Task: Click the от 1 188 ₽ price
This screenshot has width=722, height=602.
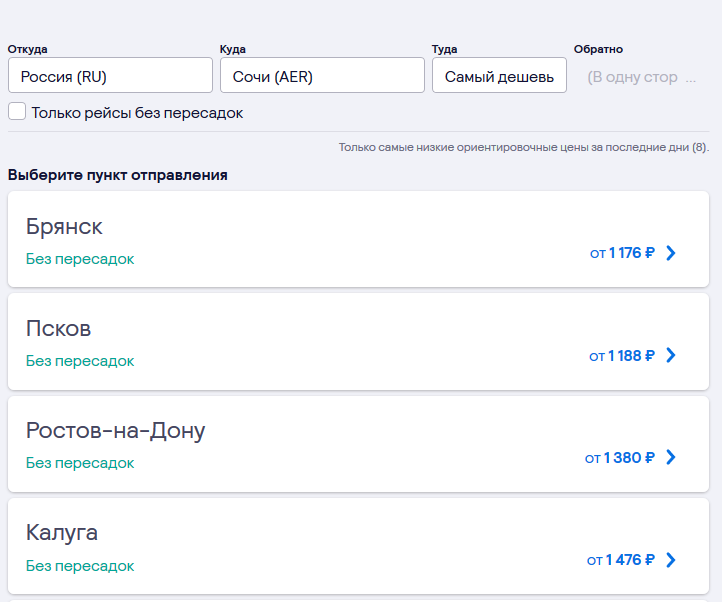Action: pyautogui.click(x=622, y=355)
